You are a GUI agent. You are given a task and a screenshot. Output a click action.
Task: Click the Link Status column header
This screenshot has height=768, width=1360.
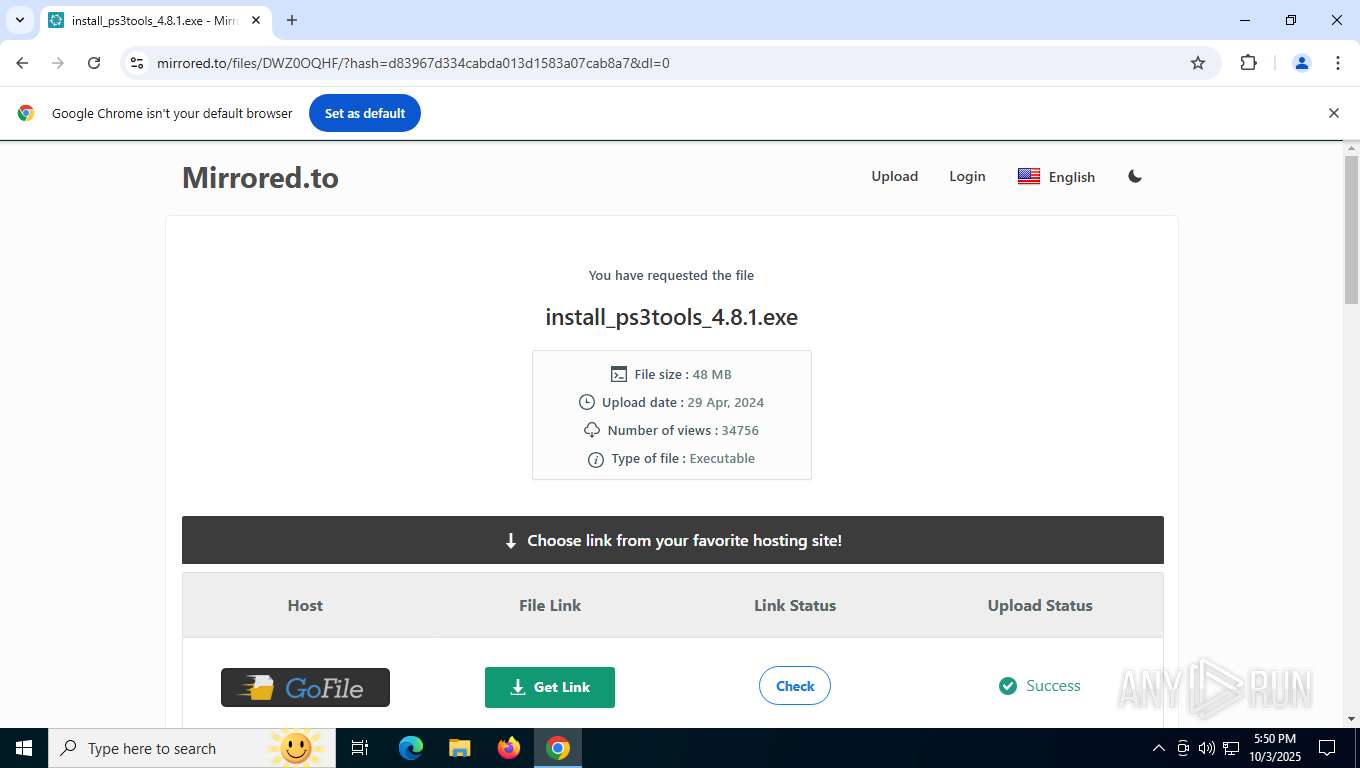795,605
